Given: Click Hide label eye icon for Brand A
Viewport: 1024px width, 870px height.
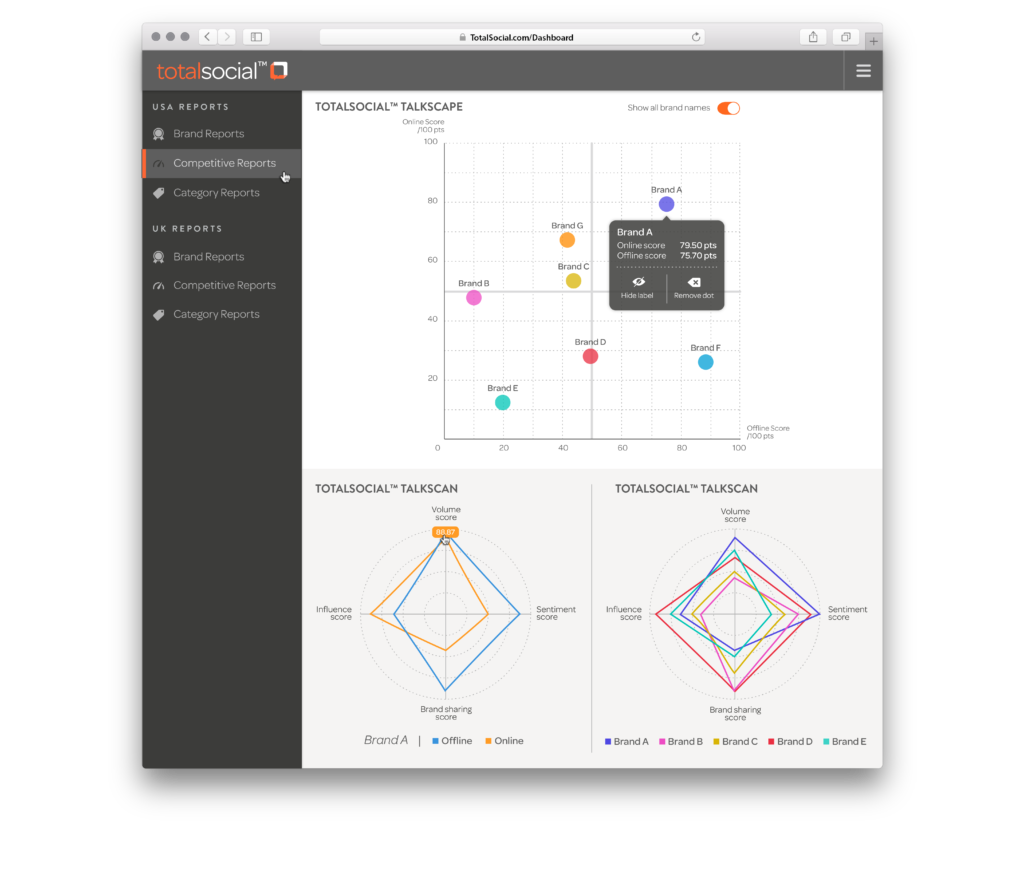Looking at the screenshot, I should point(638,282).
